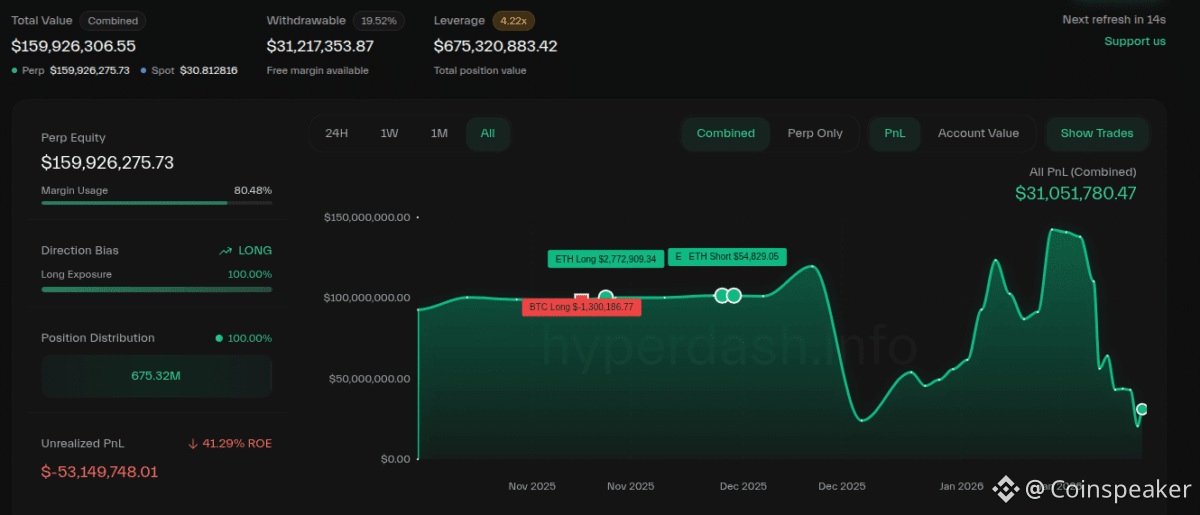The image size is (1200, 515).
Task: Select the 24H time range tab
Action: [x=336, y=133]
